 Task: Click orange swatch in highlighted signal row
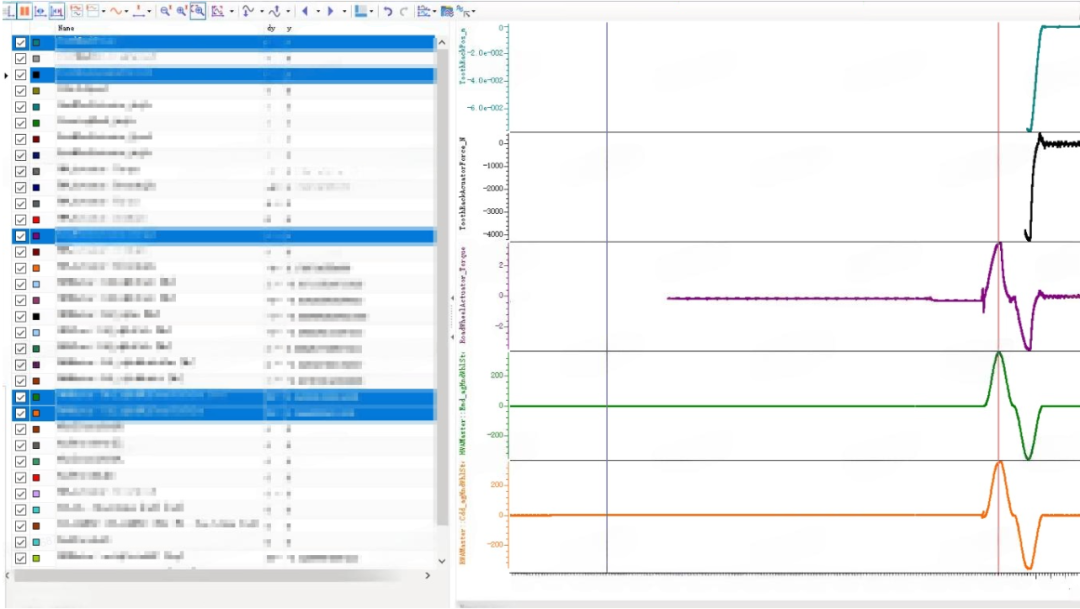[36, 413]
